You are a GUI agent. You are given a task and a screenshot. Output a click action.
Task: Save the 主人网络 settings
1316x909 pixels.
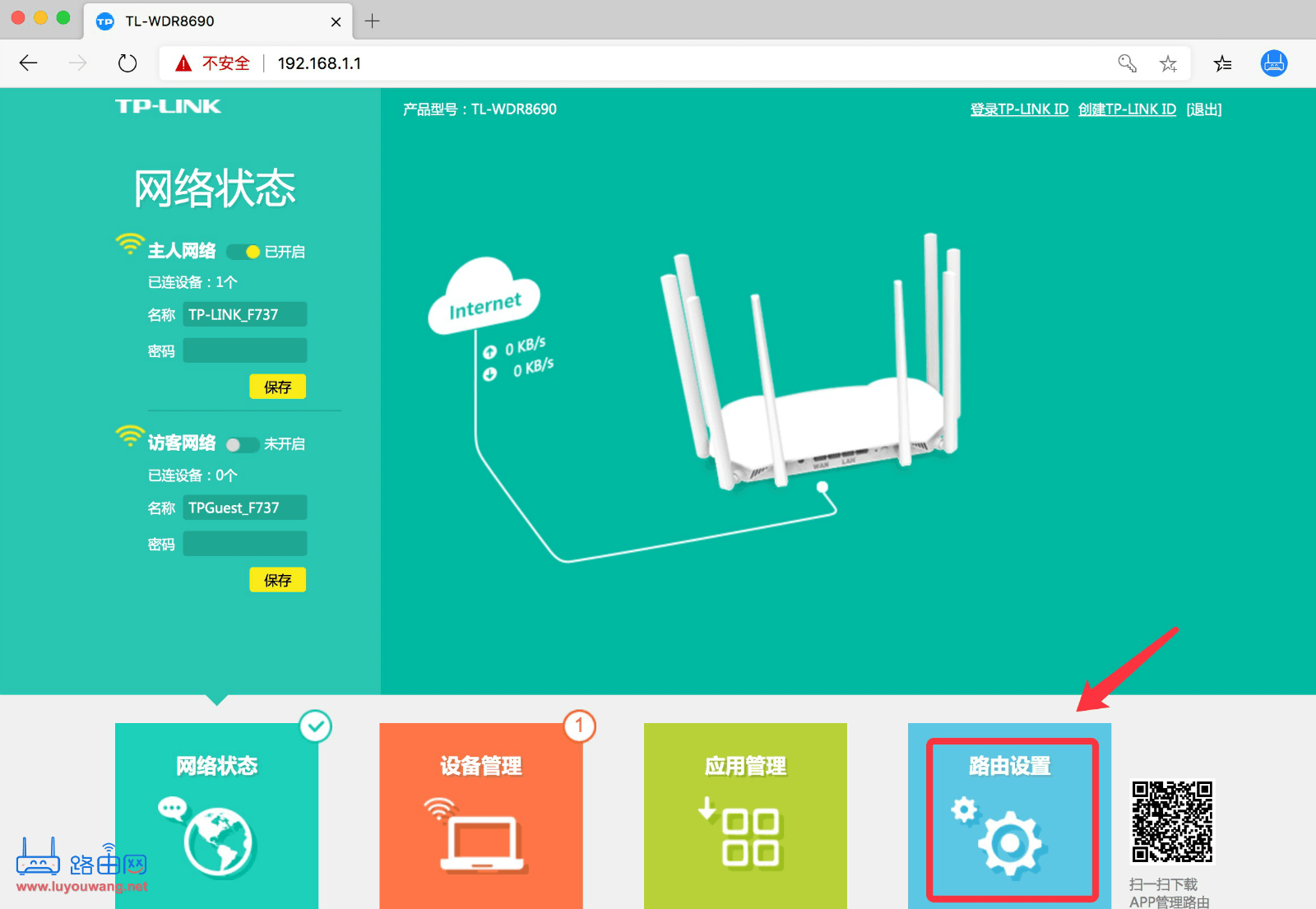pos(277,387)
